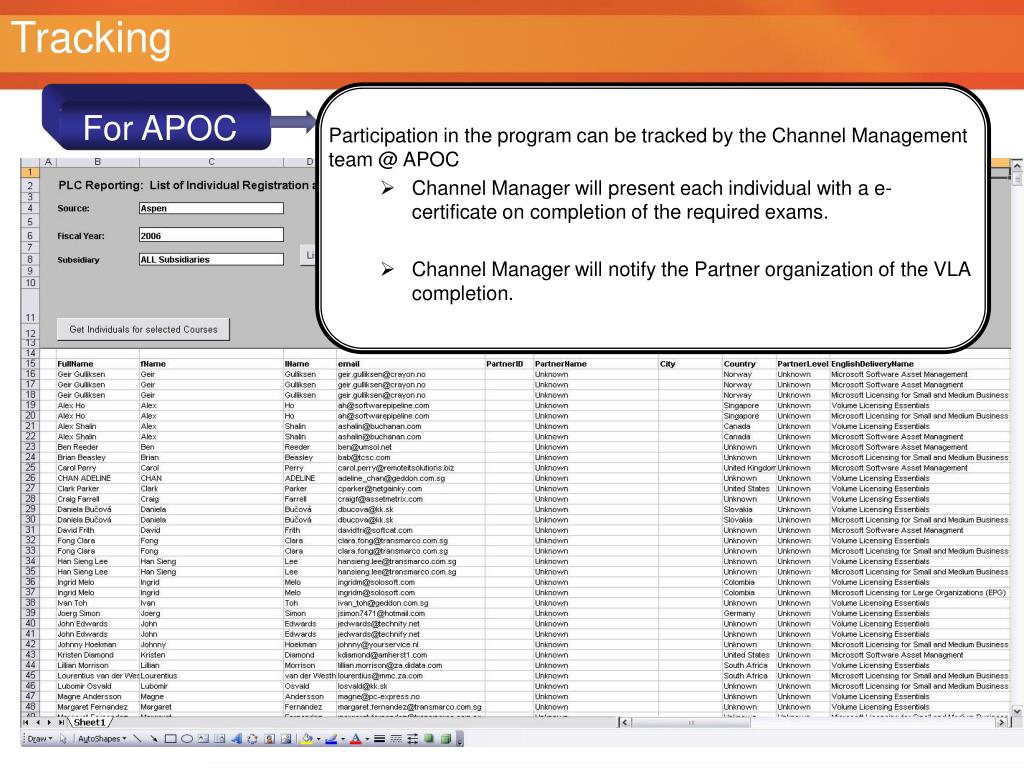Click Get Individuals for selected Courses

pyautogui.click(x=143, y=329)
